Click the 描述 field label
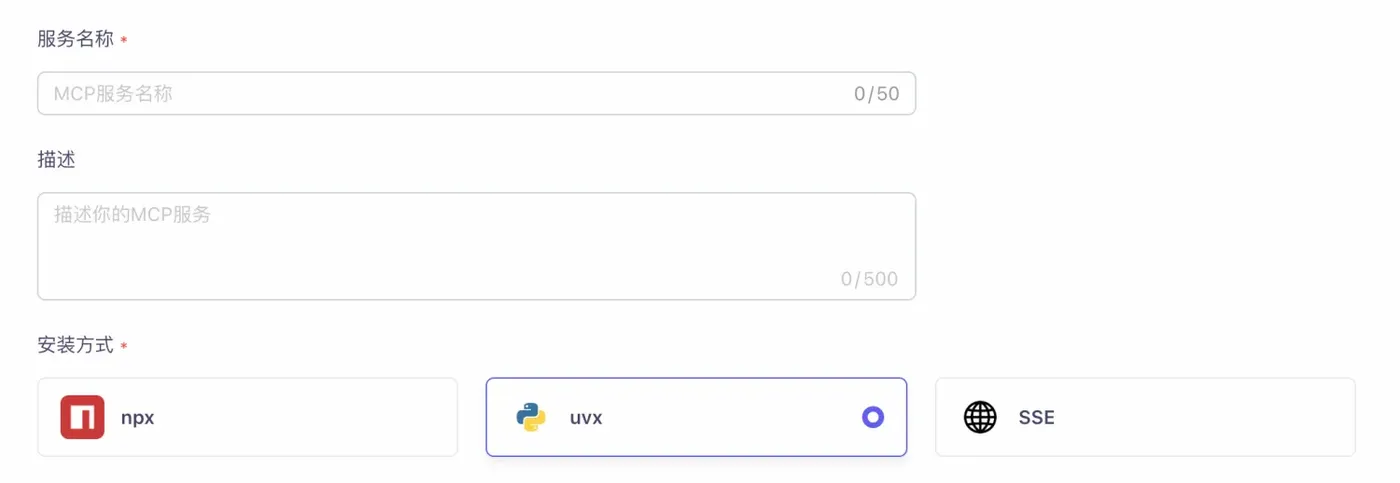1400x483 pixels. click(x=56, y=160)
